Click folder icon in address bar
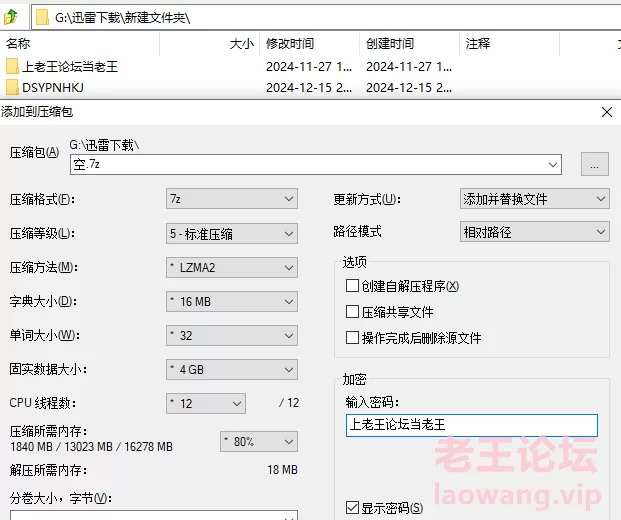Image resolution: width=621 pixels, height=520 pixels. pyautogui.click(x=42, y=17)
